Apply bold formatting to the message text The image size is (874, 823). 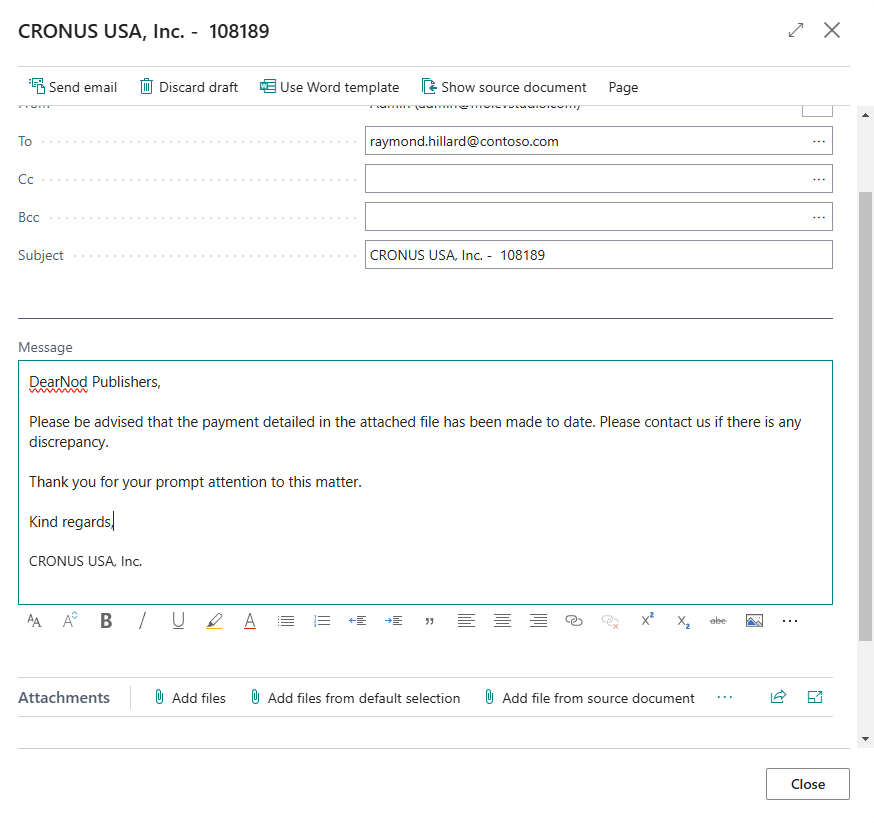(x=105, y=620)
